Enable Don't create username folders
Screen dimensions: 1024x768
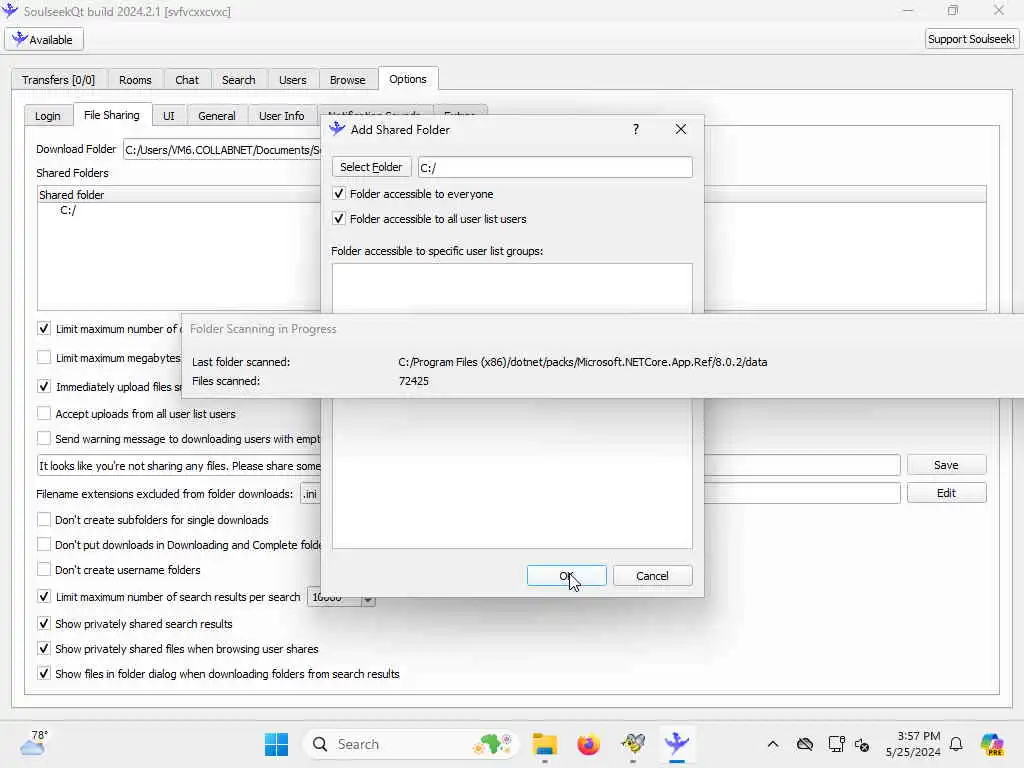pos(44,569)
